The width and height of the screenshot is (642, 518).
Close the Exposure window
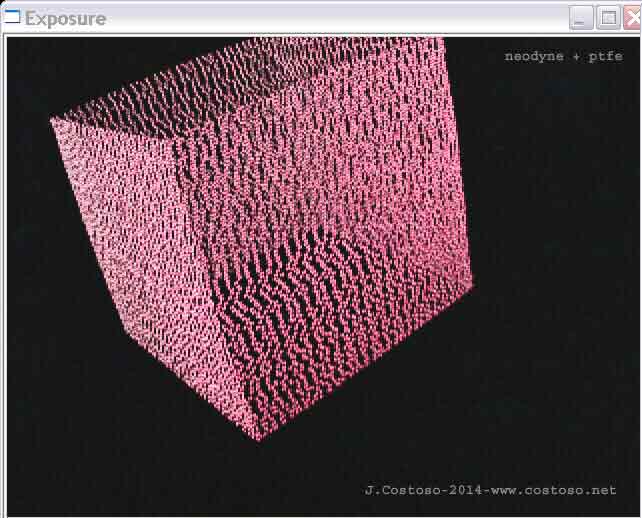click(632, 17)
